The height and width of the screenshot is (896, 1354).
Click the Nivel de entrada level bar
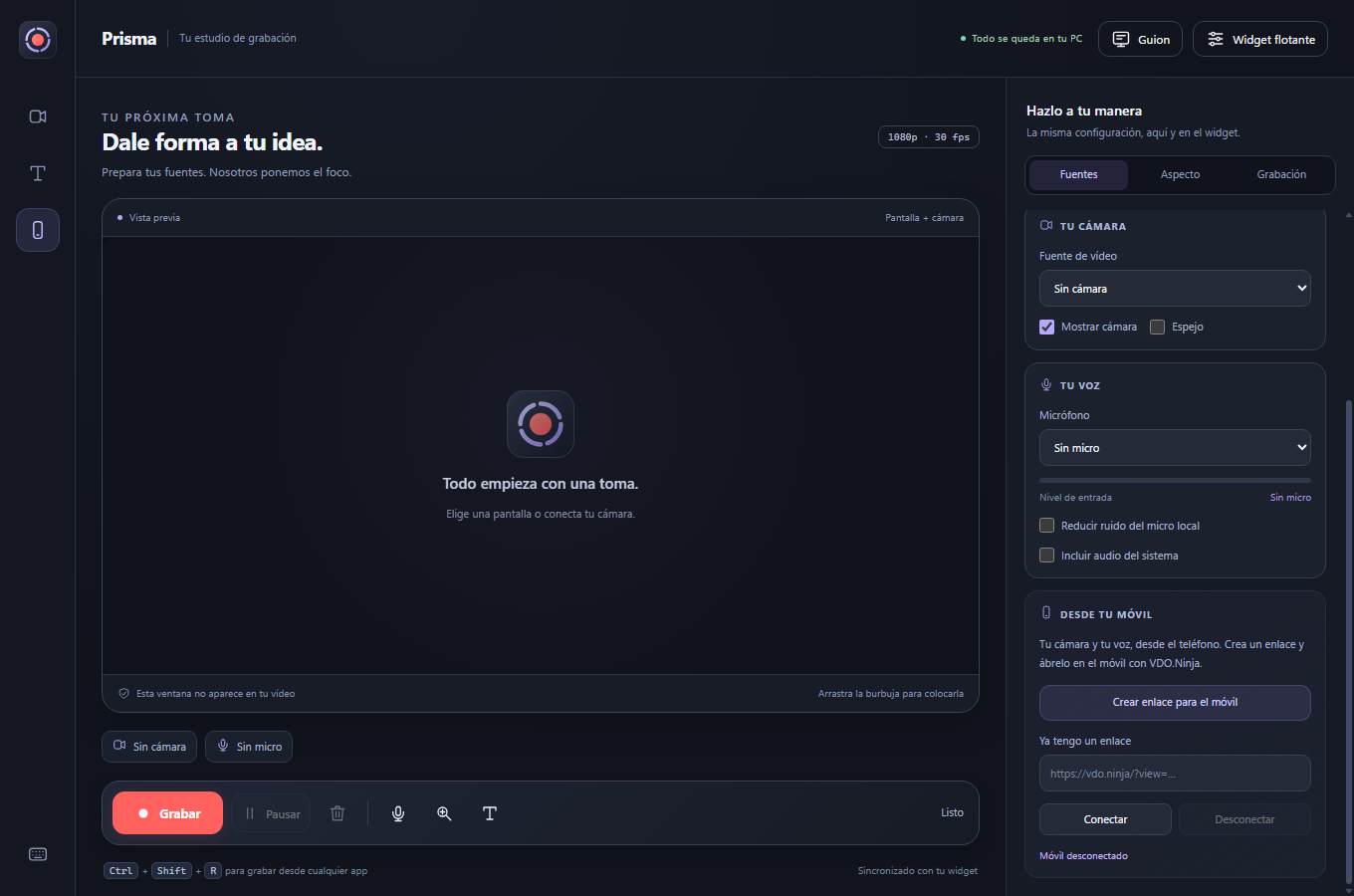(1175, 480)
